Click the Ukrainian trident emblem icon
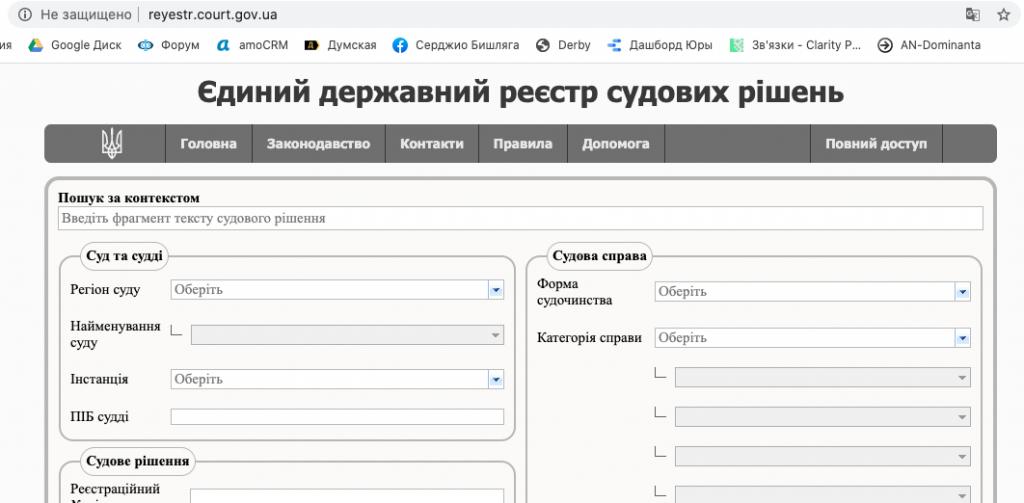The image size is (1024, 503). tap(112, 144)
